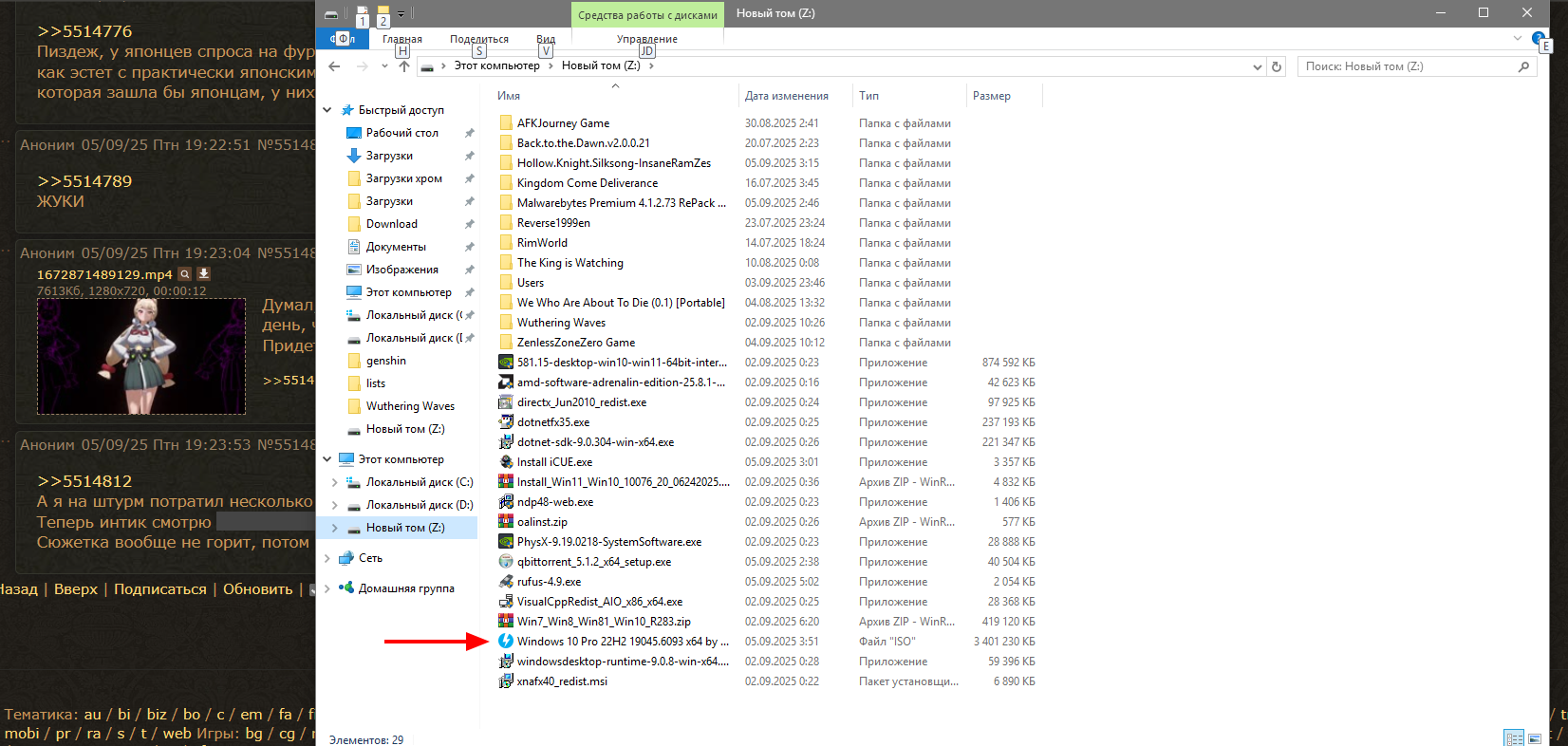Click the qbittorrent_5.1.2_x64_setup.exe icon
The image size is (1568, 746).
[x=506, y=562]
